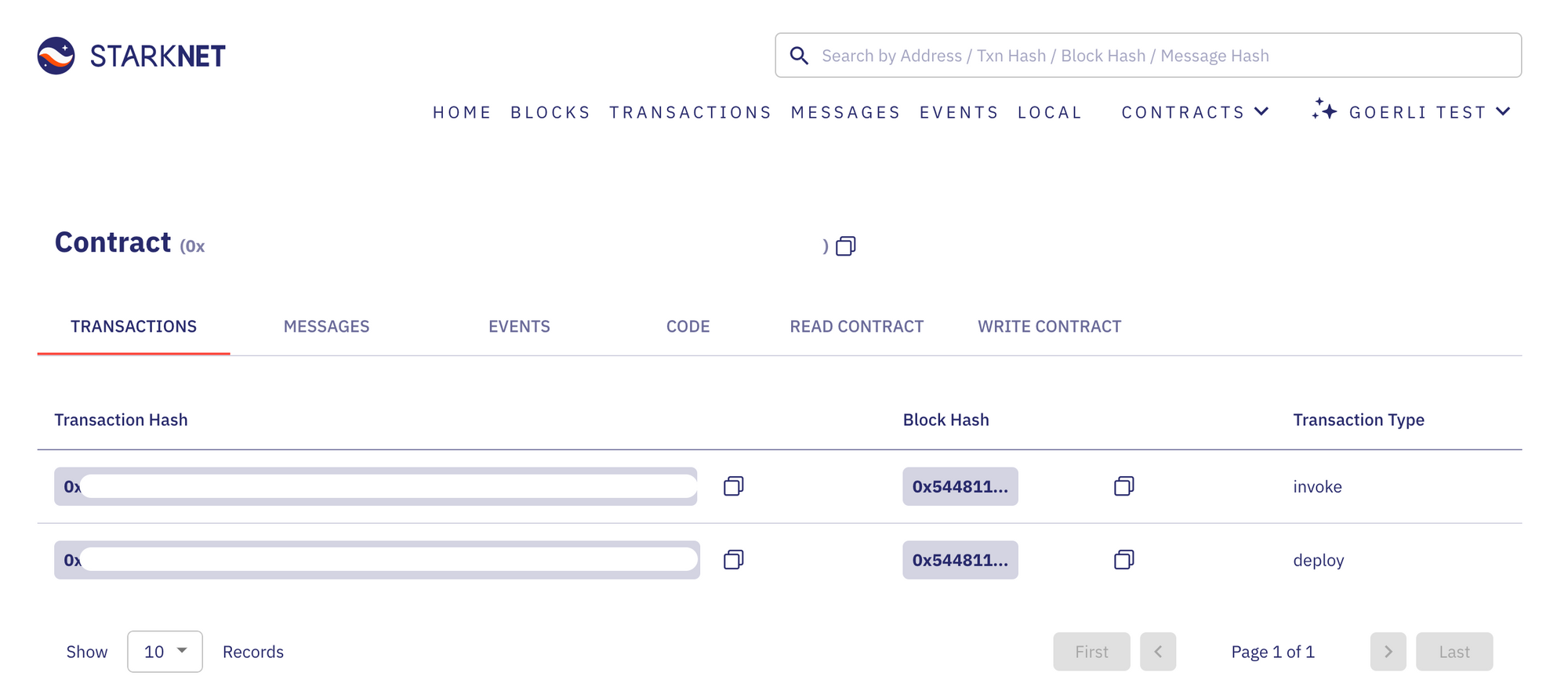Switch to the Messages tab

point(326,326)
